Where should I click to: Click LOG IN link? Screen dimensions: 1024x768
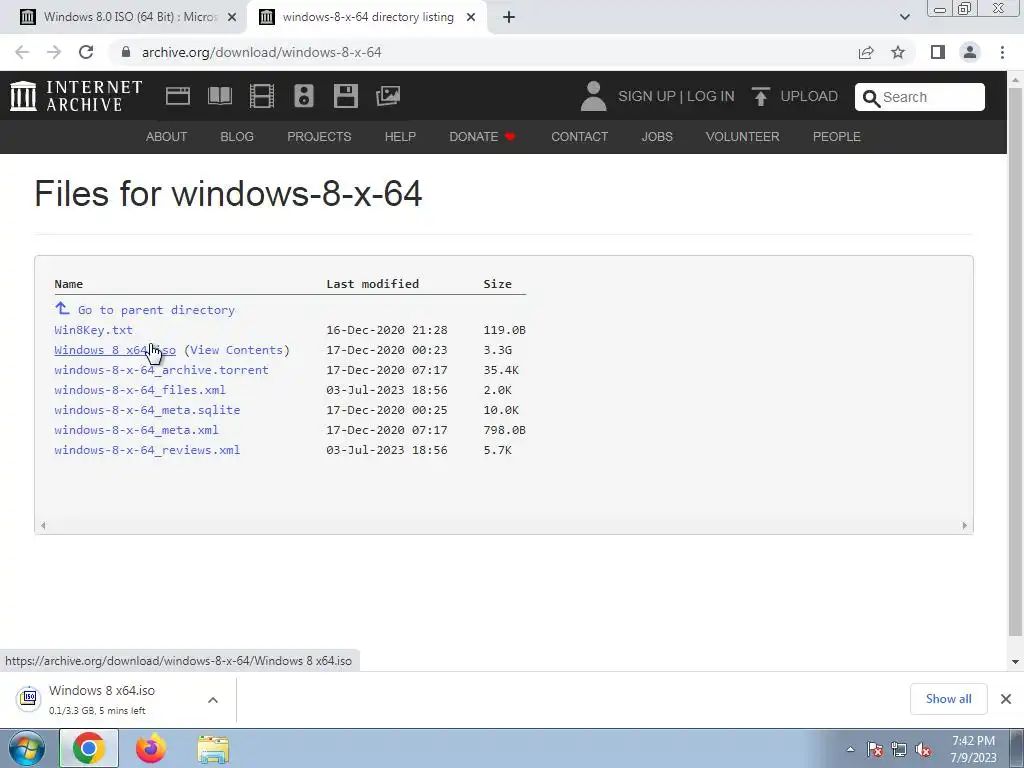[x=711, y=96]
